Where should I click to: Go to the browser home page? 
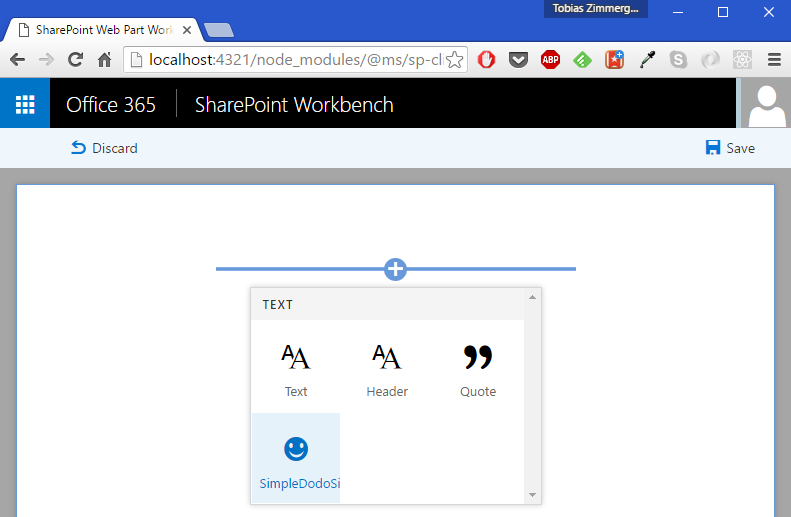pyautogui.click(x=104, y=60)
